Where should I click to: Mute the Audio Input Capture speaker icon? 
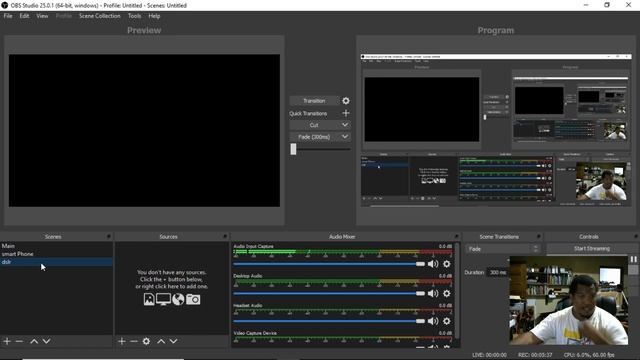click(433, 264)
